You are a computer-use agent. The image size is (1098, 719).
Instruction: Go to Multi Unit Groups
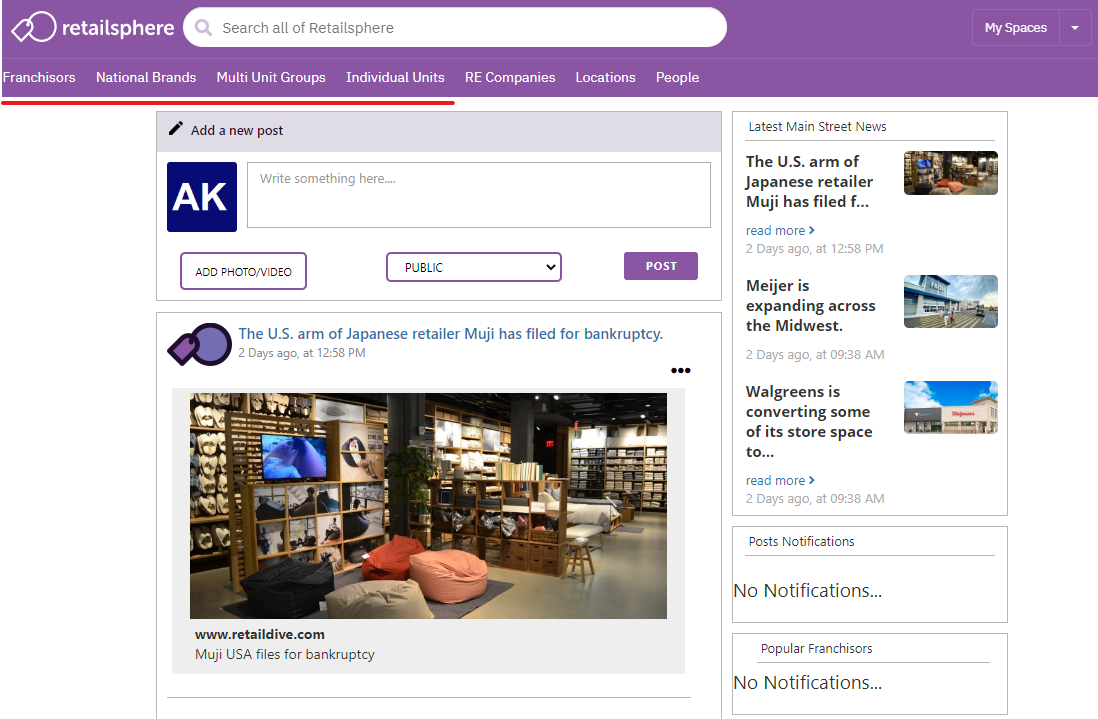(271, 77)
